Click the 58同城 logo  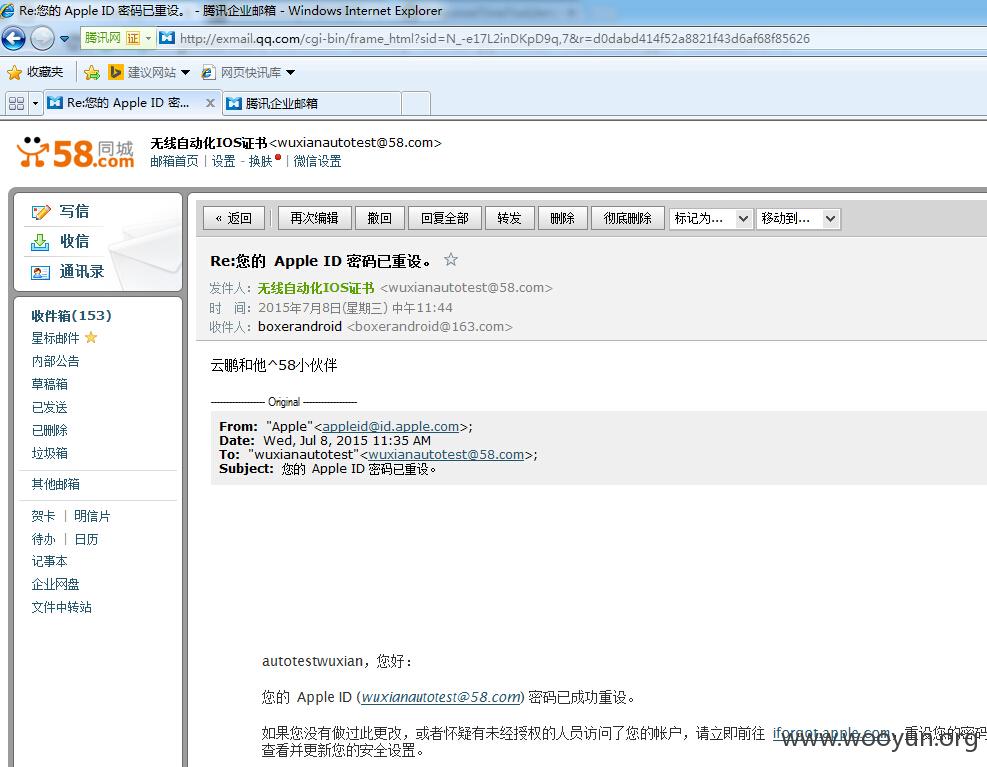click(x=76, y=152)
